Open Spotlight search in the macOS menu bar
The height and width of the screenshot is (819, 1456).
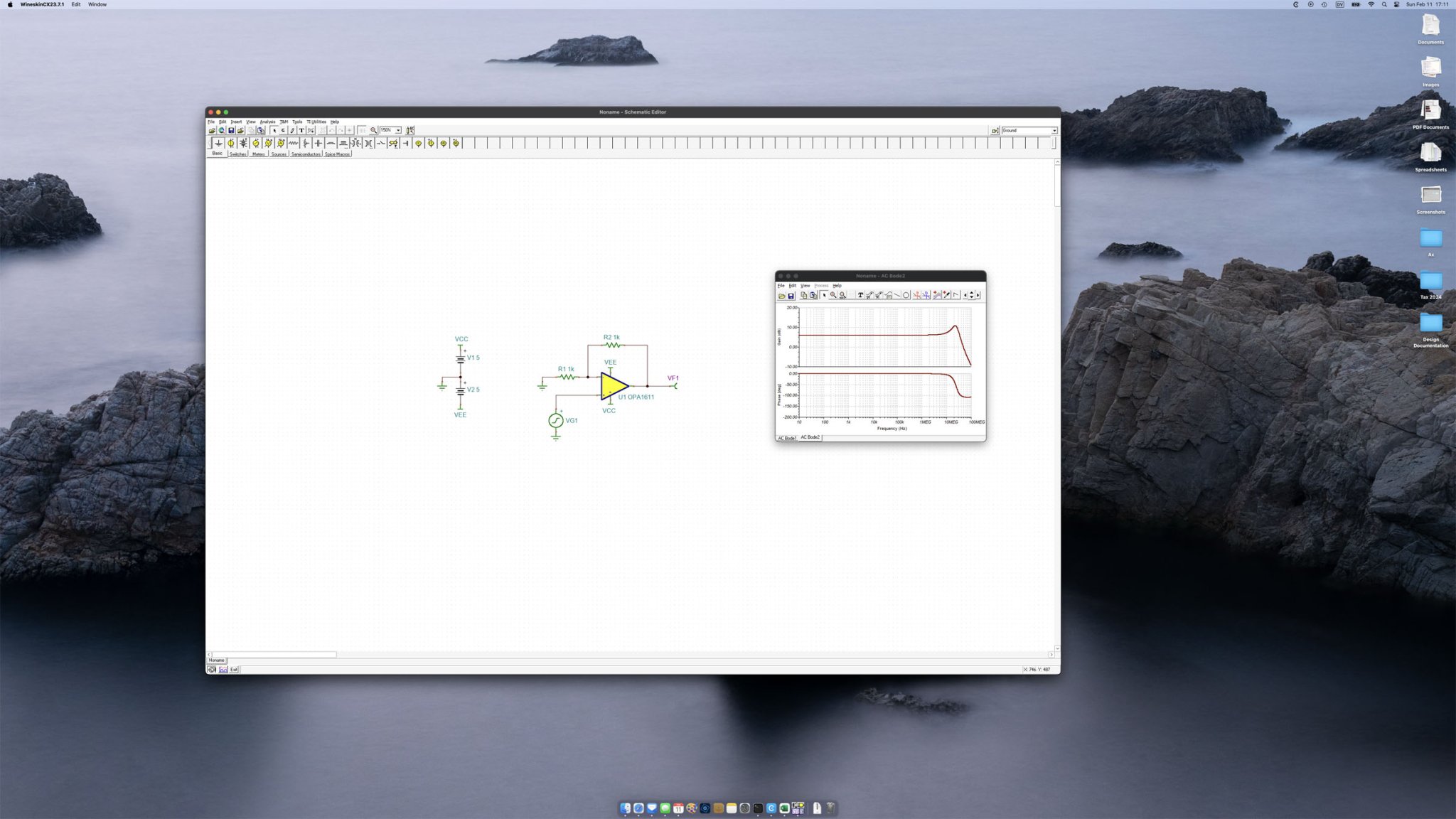(1383, 4)
